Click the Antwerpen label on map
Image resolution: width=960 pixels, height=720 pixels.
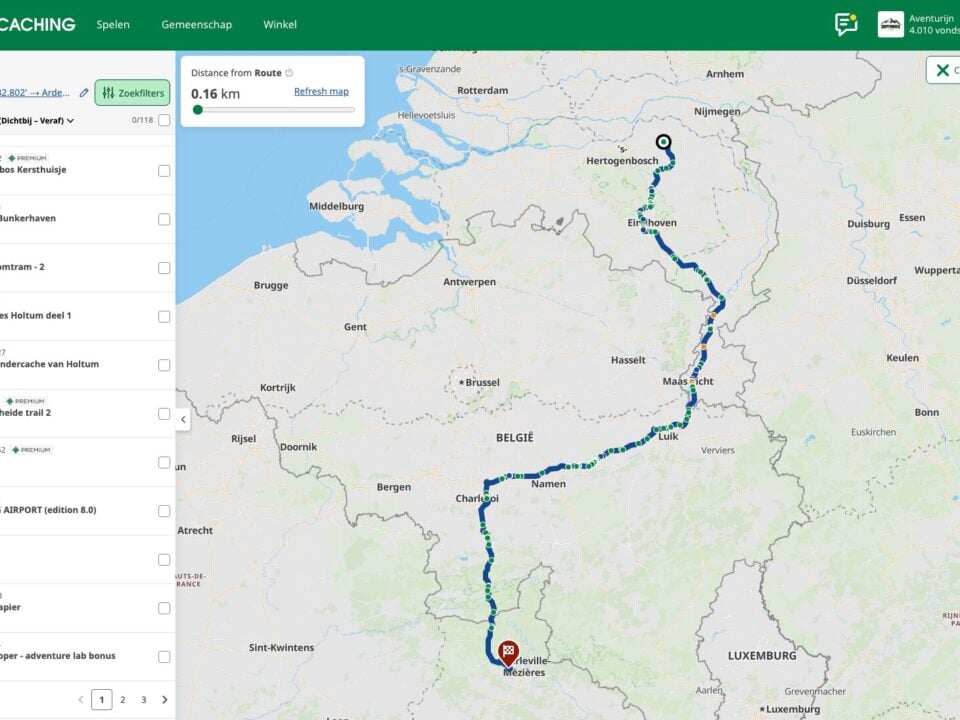pyautogui.click(x=470, y=282)
